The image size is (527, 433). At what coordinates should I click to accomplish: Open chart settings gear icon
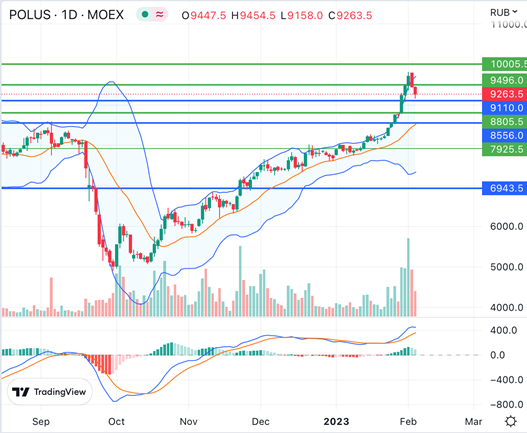point(511,421)
